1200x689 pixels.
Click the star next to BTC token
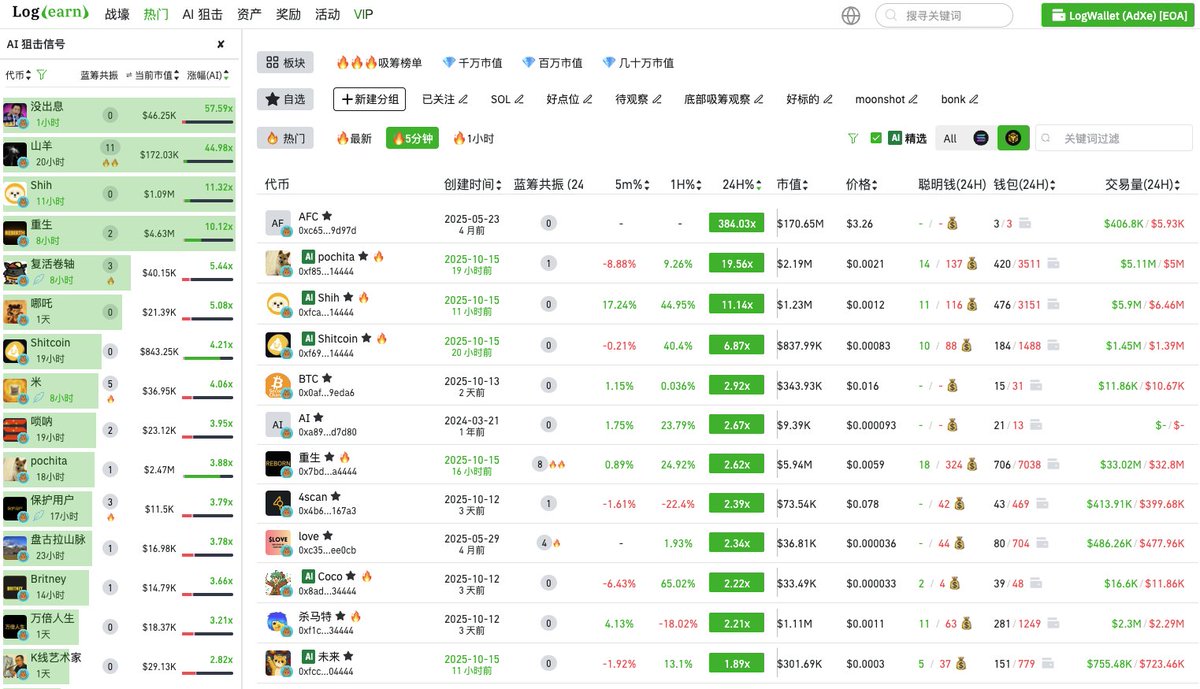tap(327, 379)
